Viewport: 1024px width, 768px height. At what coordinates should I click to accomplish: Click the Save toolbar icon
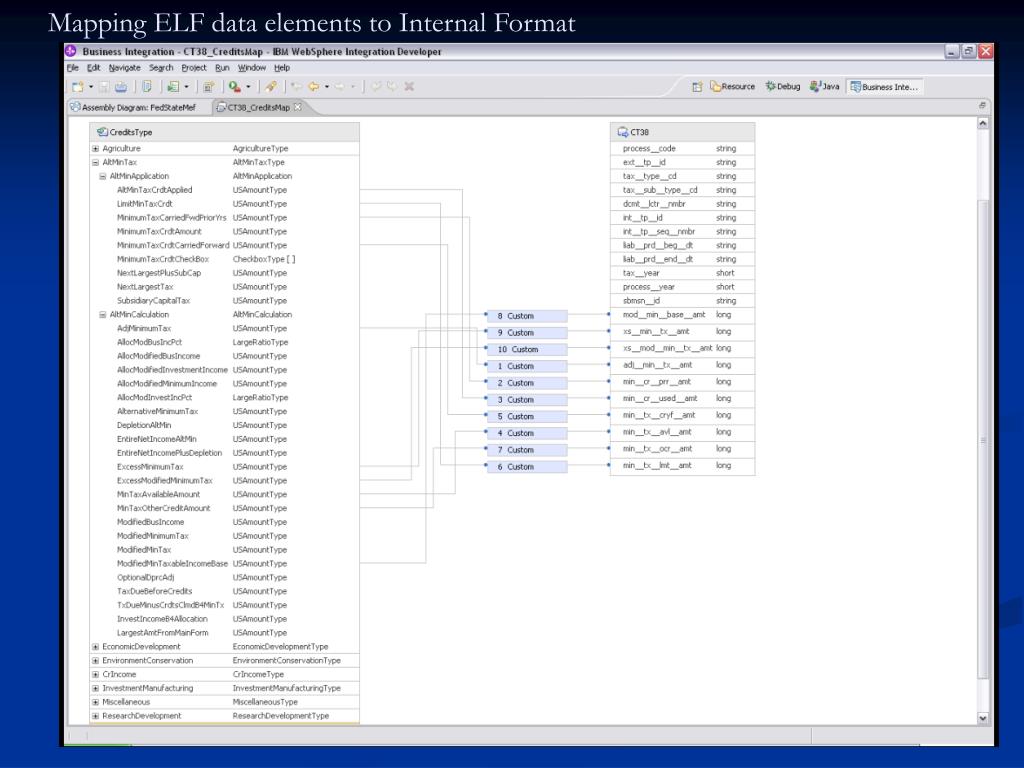pos(104,86)
